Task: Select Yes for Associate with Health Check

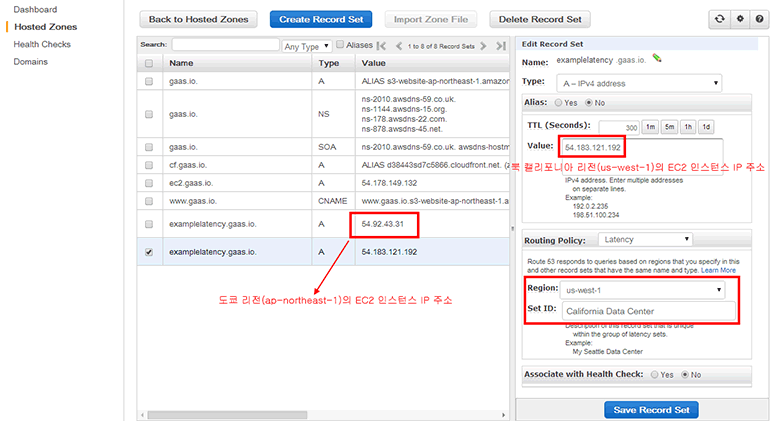Action: click(656, 375)
